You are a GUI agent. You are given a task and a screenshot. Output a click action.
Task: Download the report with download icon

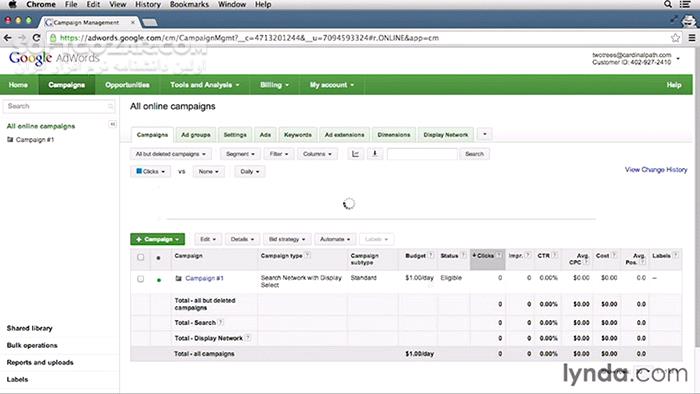pyautogui.click(x=375, y=154)
